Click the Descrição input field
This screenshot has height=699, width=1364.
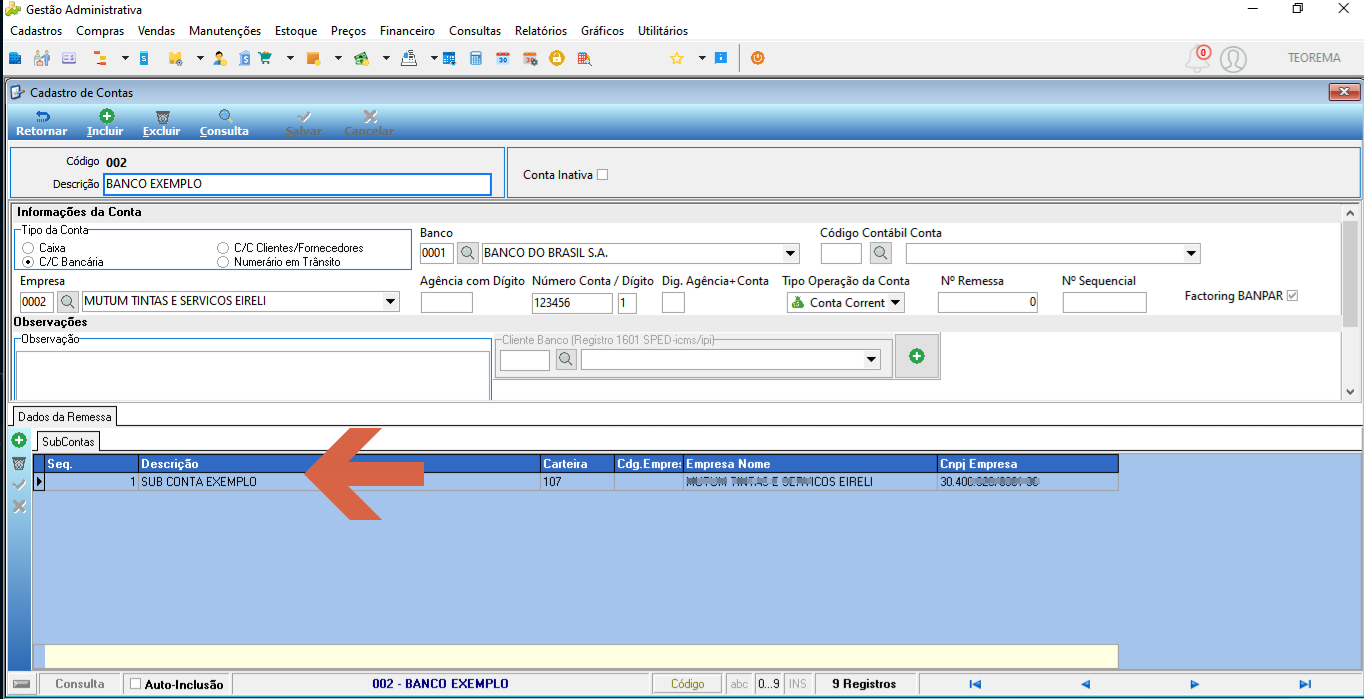click(x=298, y=184)
